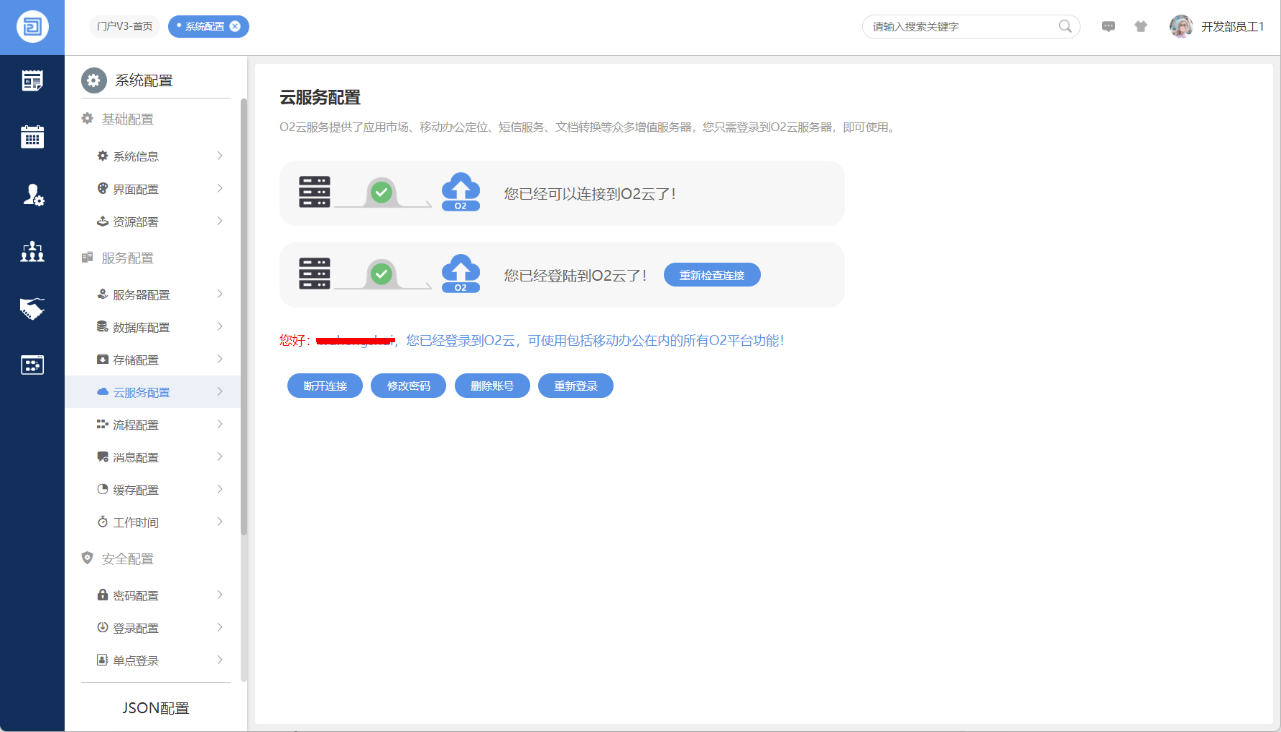Click the 重新检查连接 button

(712, 275)
